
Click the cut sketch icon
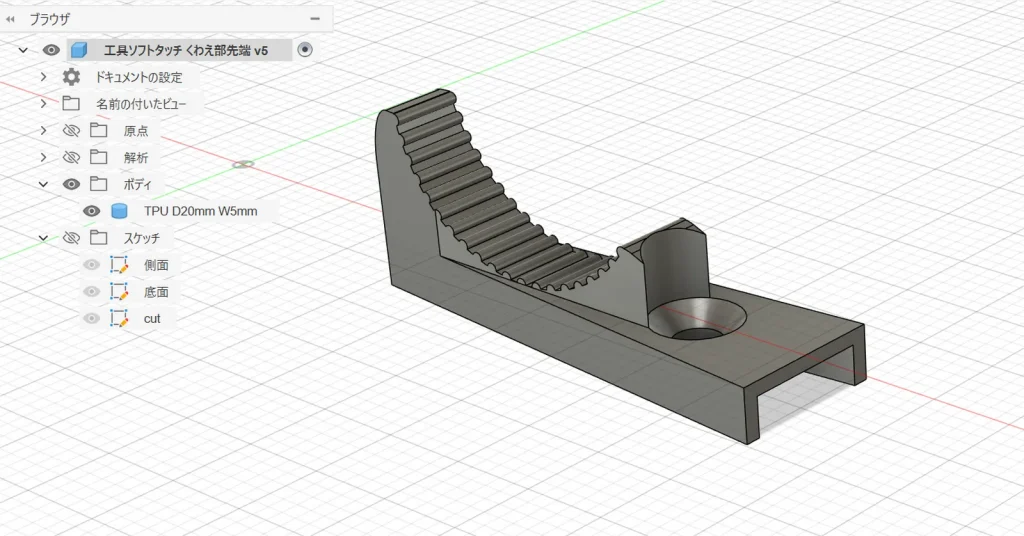[119, 318]
